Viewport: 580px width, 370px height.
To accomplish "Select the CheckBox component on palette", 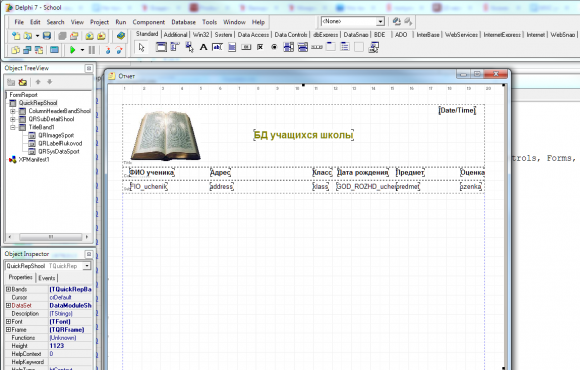I will tap(260, 47).
